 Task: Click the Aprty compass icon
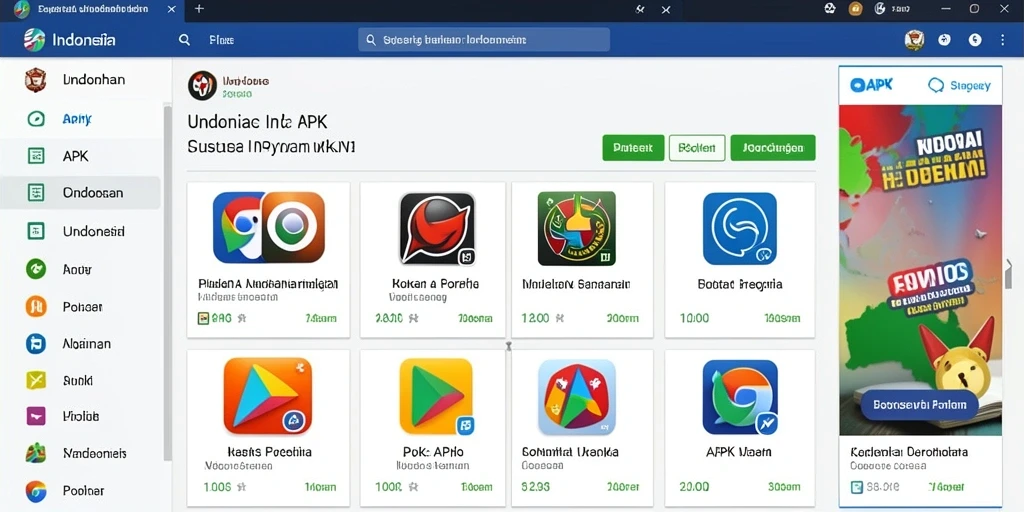tap(35, 119)
